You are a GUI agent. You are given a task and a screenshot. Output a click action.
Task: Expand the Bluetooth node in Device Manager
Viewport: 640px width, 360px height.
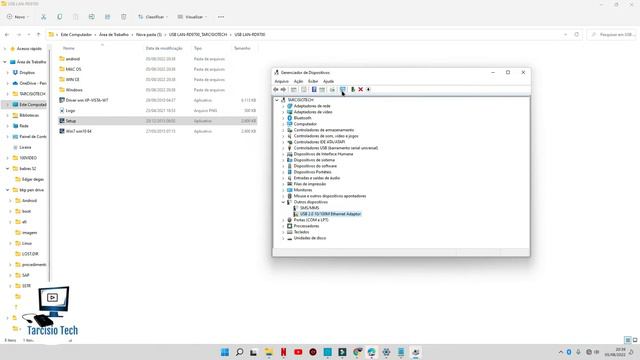[x=283, y=118]
